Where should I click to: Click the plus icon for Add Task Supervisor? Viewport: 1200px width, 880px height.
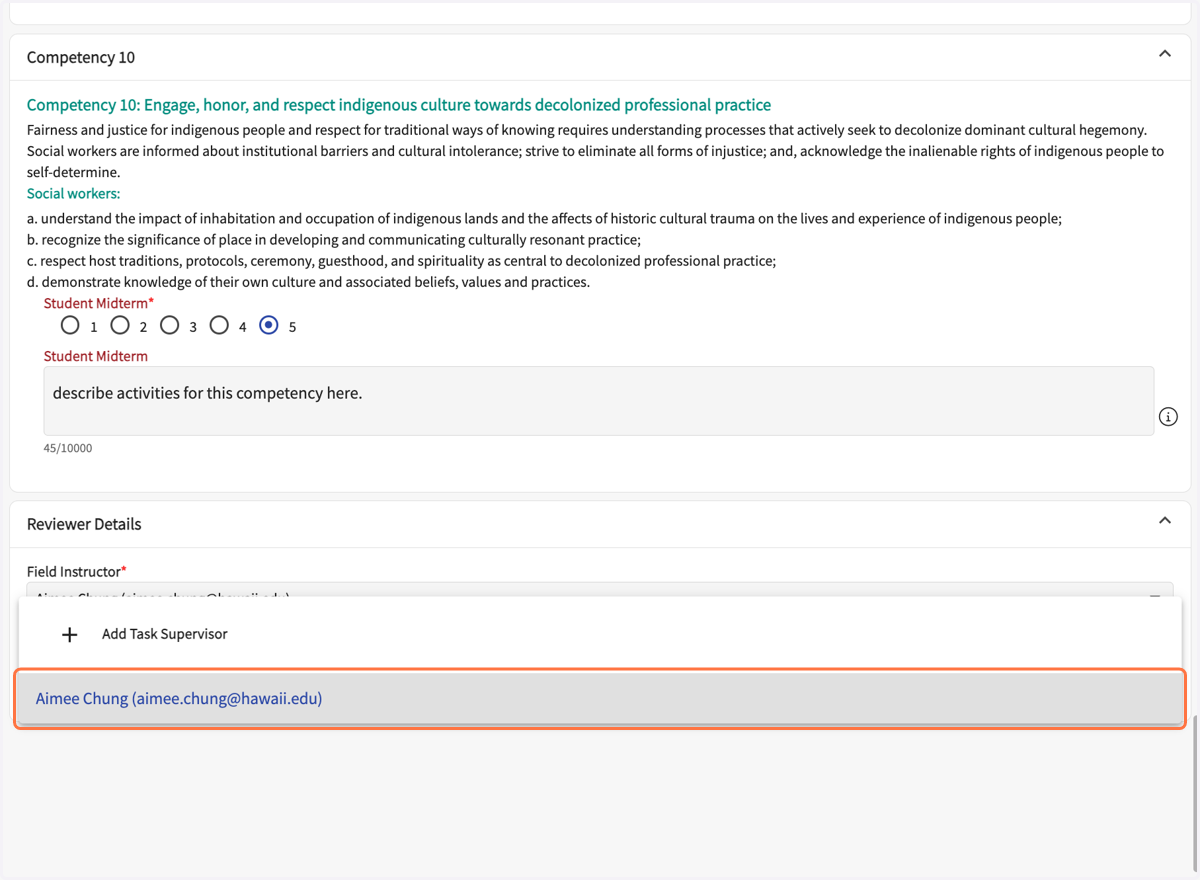(69, 634)
